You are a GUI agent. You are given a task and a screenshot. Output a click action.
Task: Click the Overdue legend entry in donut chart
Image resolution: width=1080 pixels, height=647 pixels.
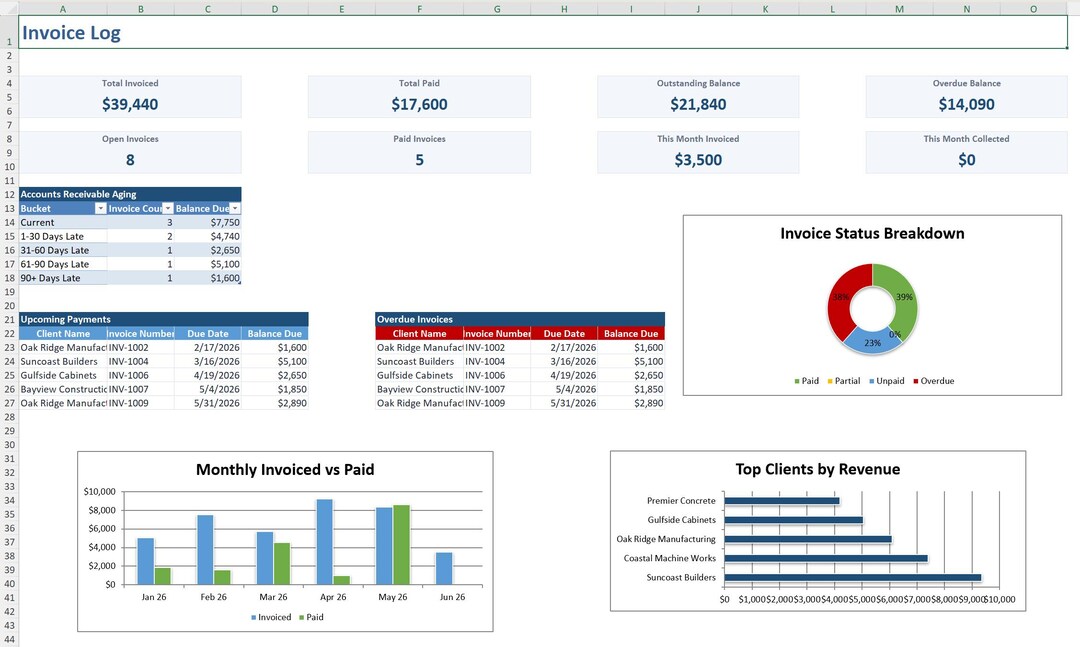click(933, 381)
